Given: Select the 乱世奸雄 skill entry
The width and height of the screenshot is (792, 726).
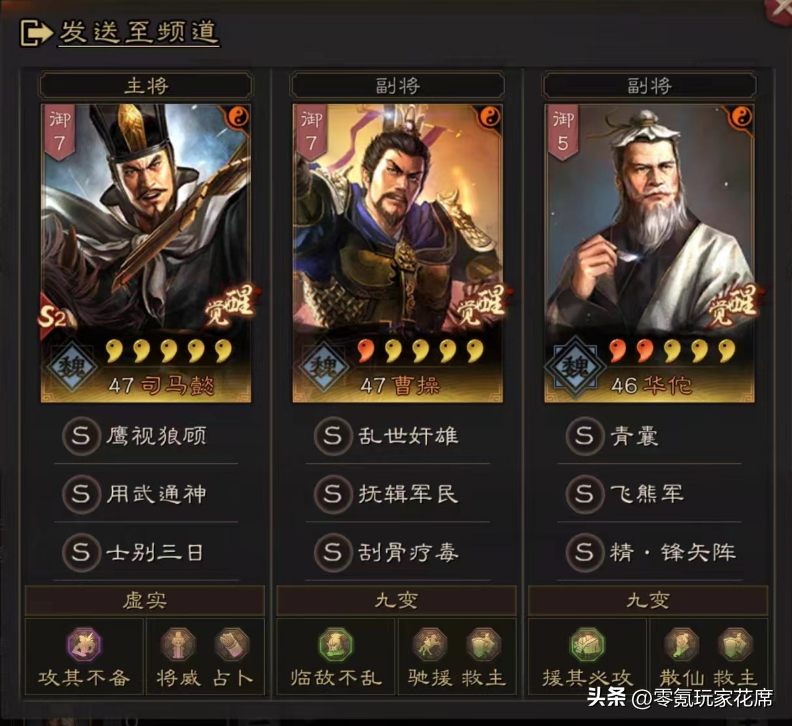Looking at the screenshot, I should [x=398, y=435].
